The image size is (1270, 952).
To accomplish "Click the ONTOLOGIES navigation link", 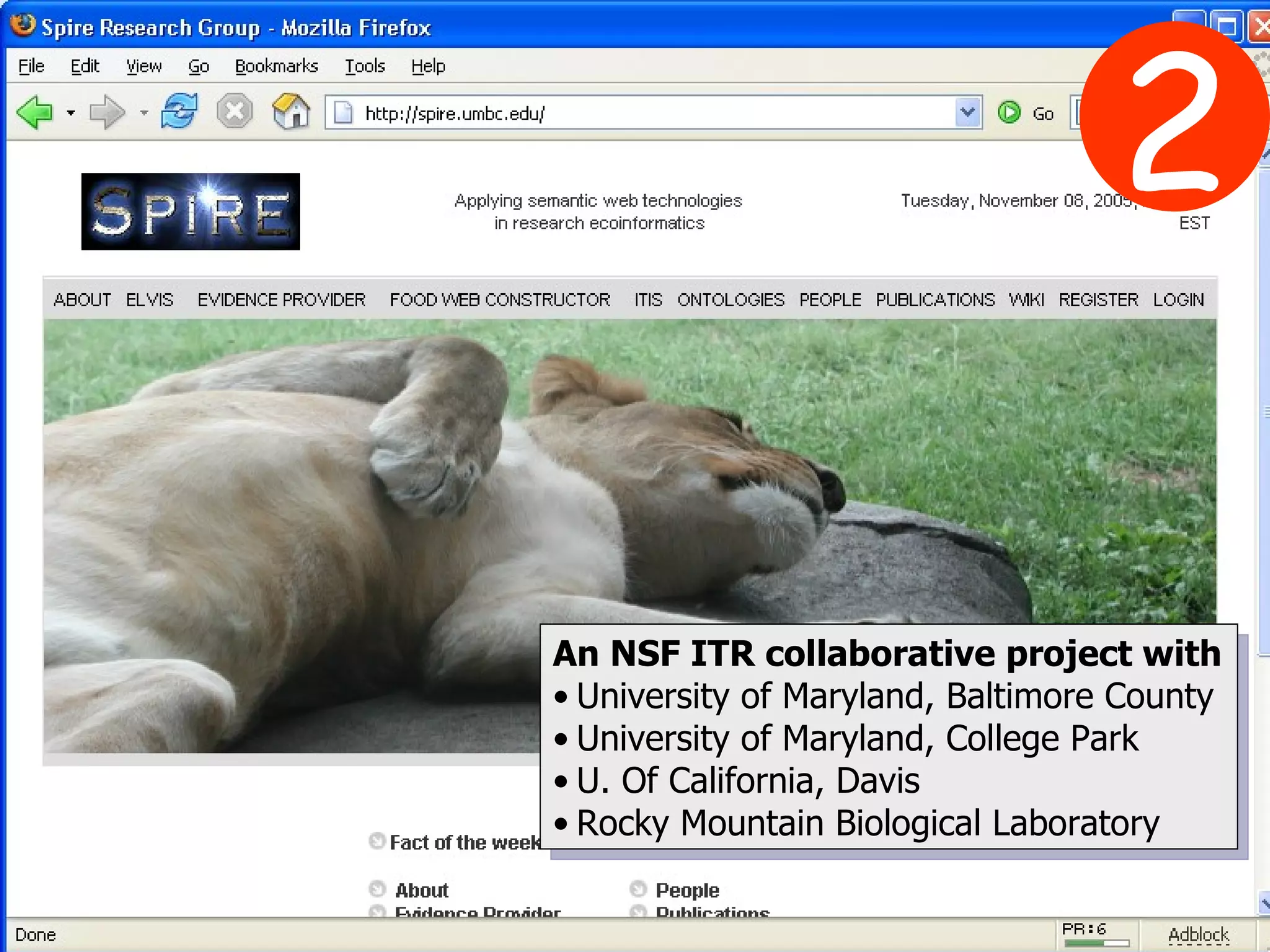I will coord(730,300).
